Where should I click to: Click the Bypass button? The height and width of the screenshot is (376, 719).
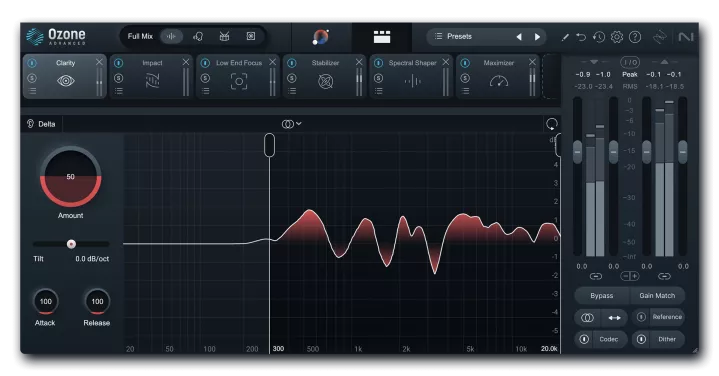pyautogui.click(x=602, y=296)
